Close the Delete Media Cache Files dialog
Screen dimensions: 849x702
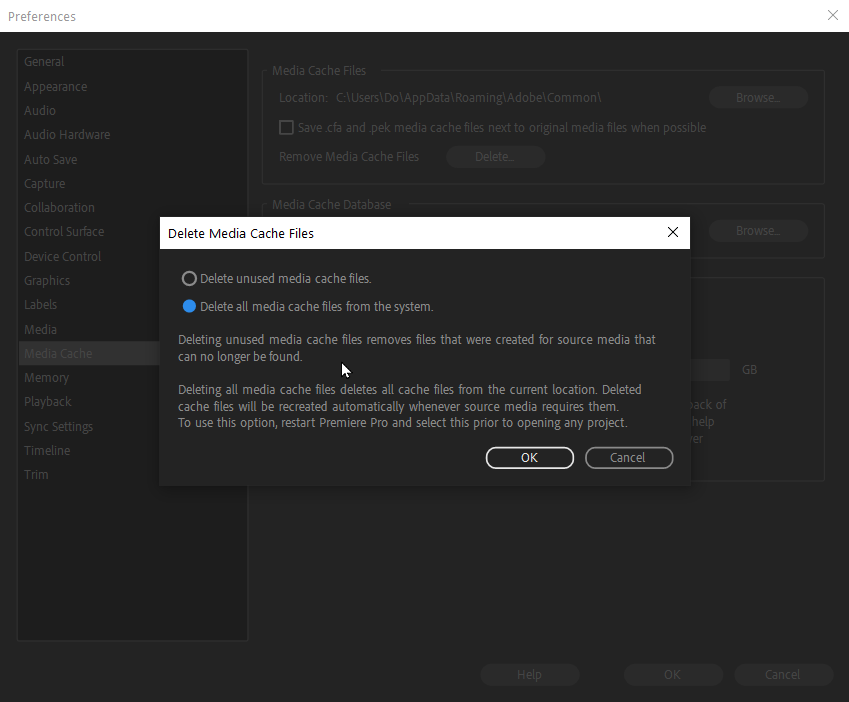coord(672,232)
